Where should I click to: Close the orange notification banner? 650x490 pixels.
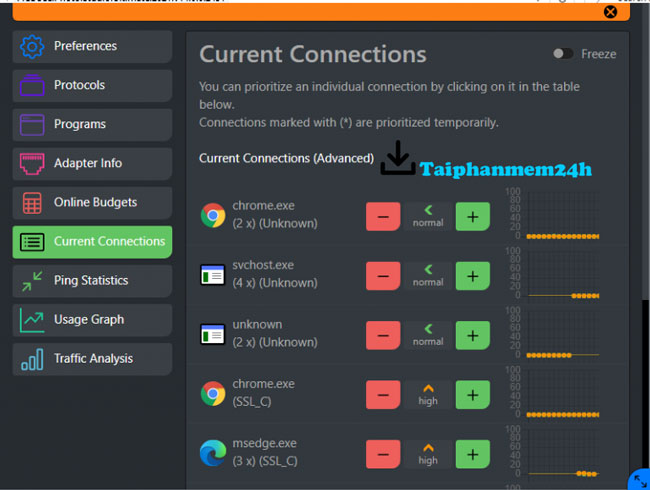610,12
